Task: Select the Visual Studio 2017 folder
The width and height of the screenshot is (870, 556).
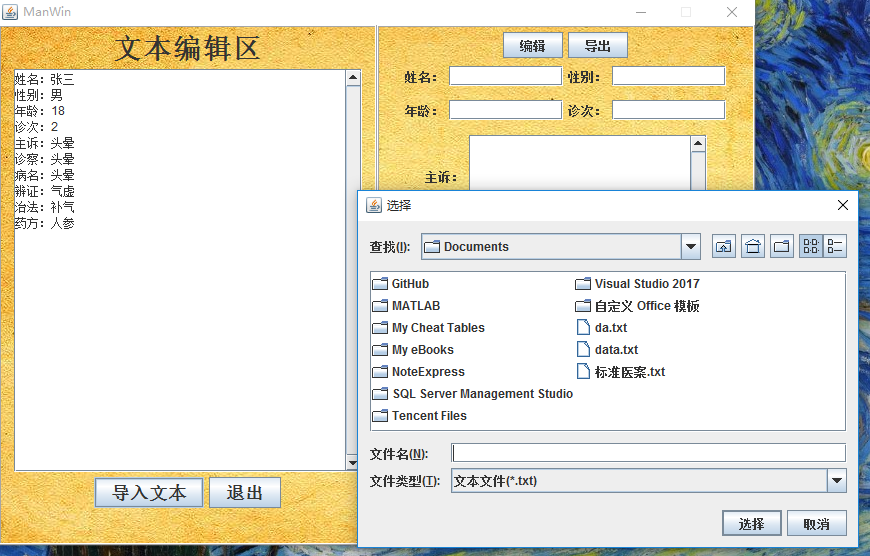Action: pos(638,284)
